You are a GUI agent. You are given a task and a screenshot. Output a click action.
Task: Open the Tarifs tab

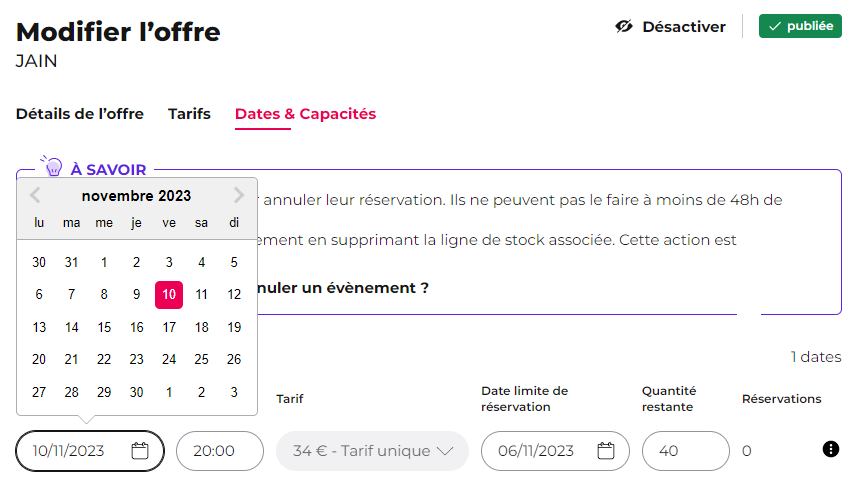pos(189,114)
